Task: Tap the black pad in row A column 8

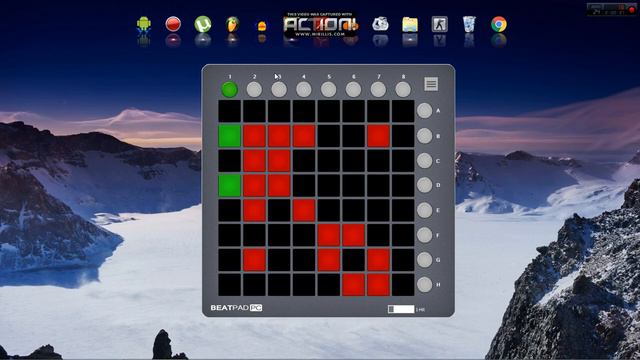Action: pyautogui.click(x=403, y=111)
